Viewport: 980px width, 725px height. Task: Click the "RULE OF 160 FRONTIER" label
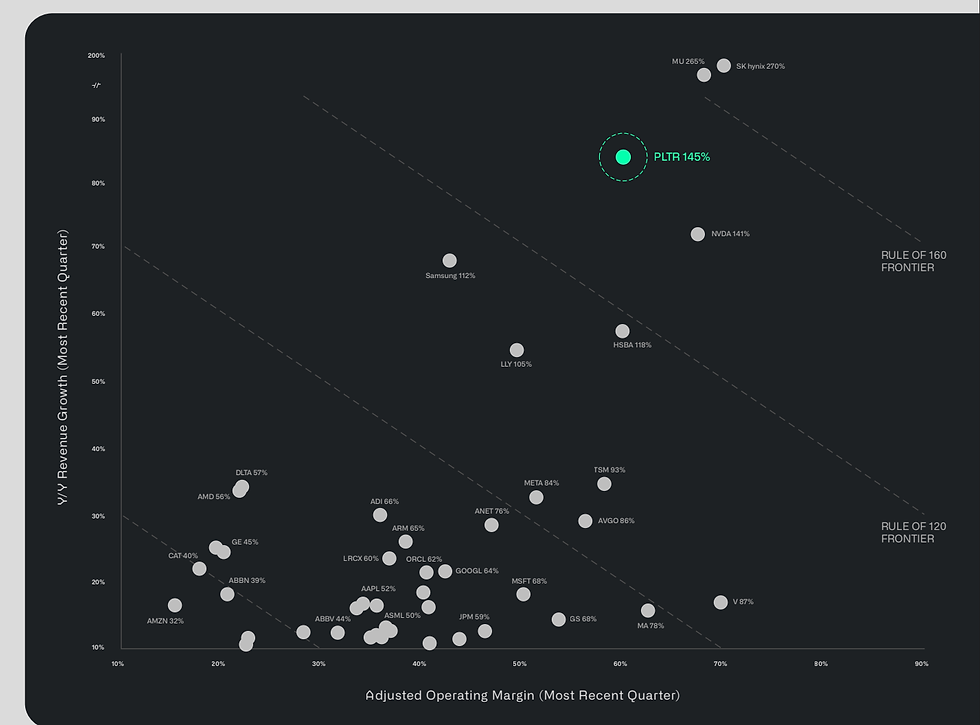(914, 261)
